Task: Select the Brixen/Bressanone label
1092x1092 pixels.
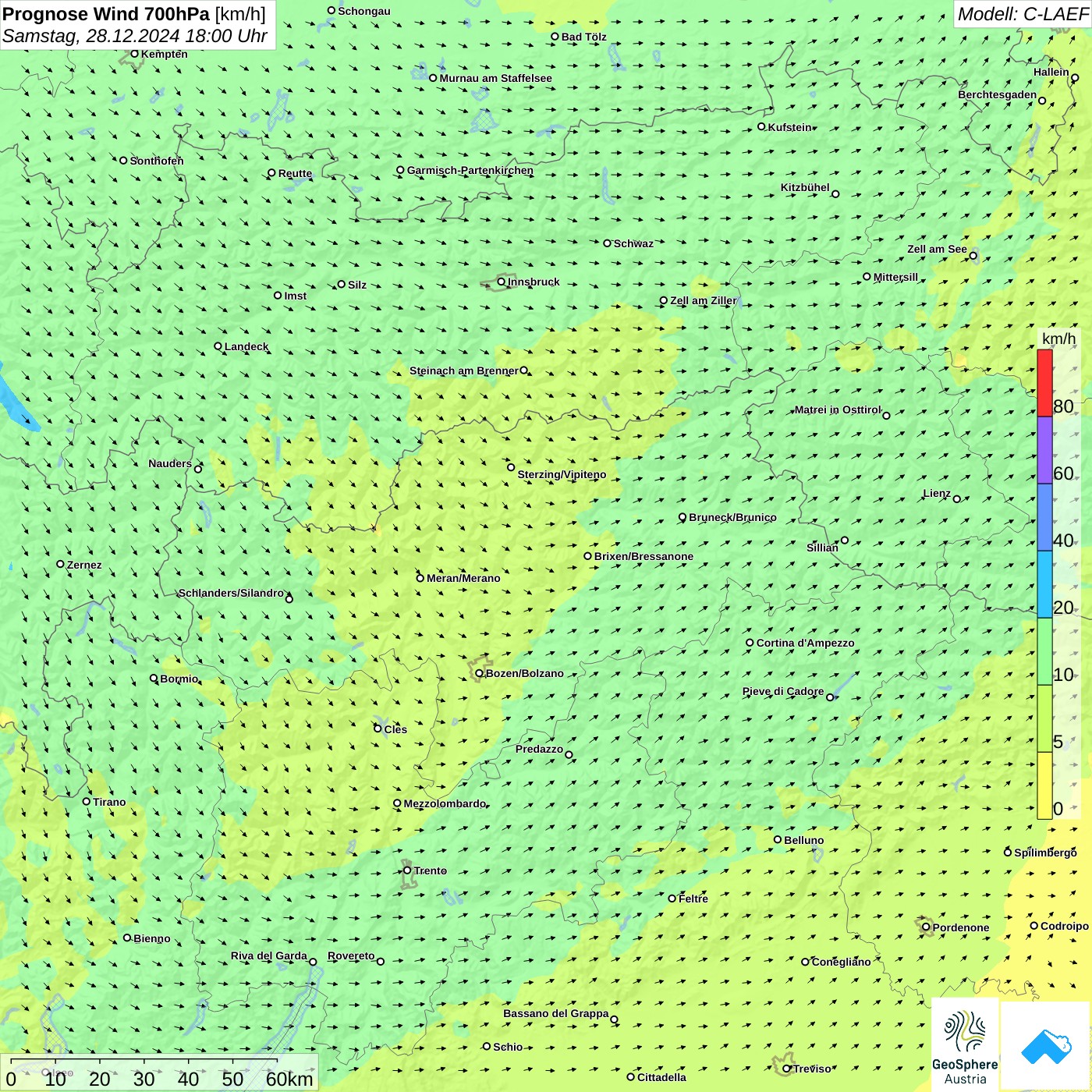Action: 643,556
